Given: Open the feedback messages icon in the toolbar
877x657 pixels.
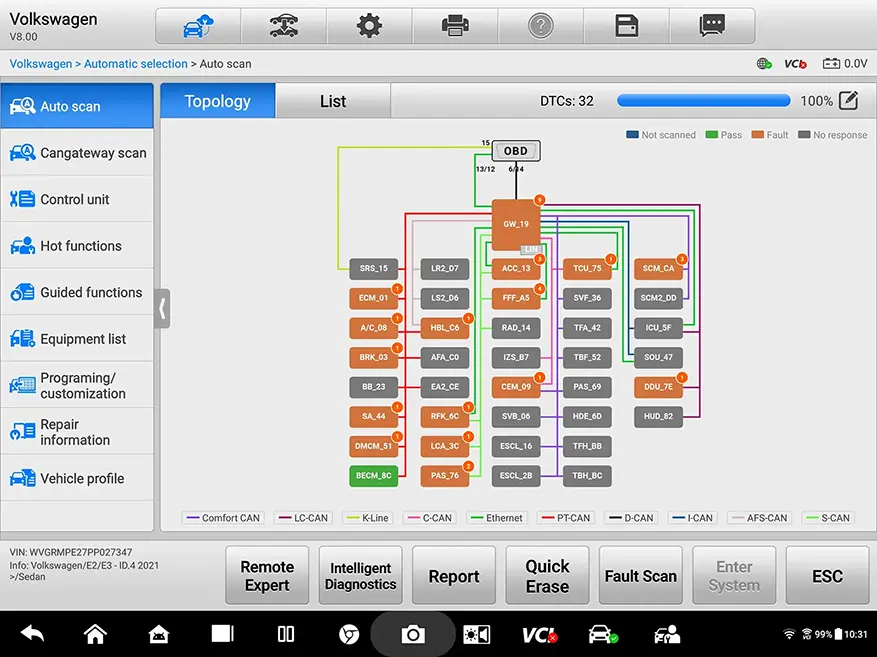Looking at the screenshot, I should 711,25.
